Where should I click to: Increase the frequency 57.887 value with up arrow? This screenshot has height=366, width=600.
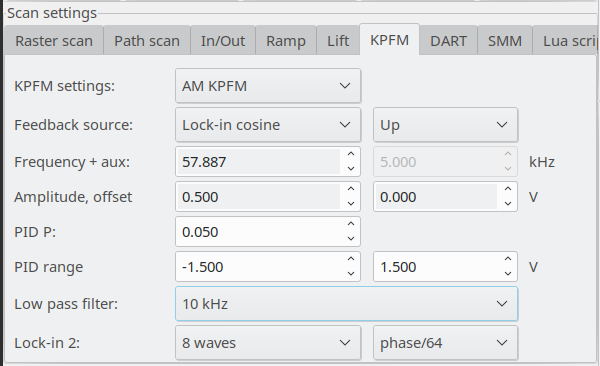pyautogui.click(x=351, y=154)
